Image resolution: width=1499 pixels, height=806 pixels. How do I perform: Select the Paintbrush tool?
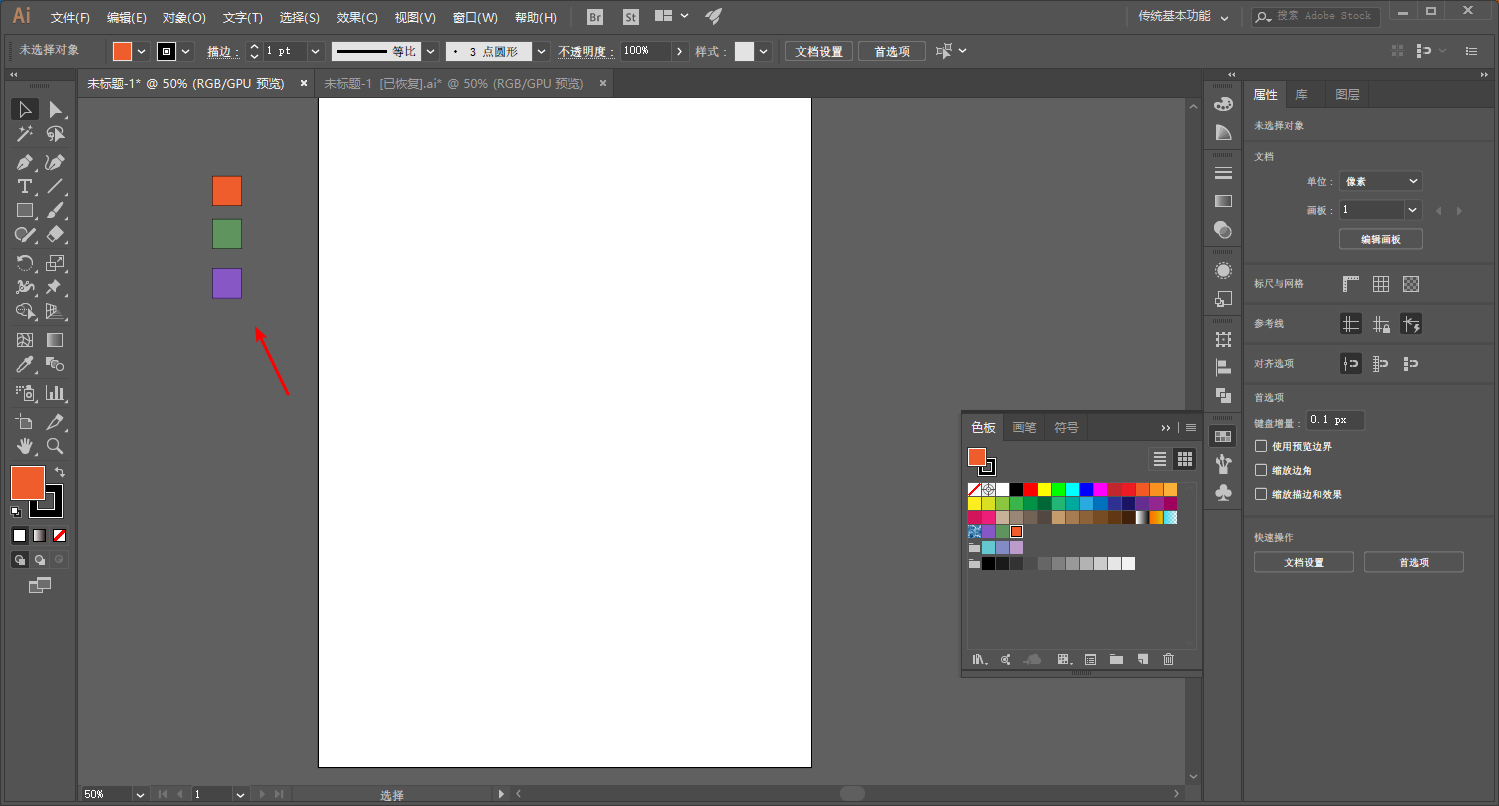click(56, 210)
